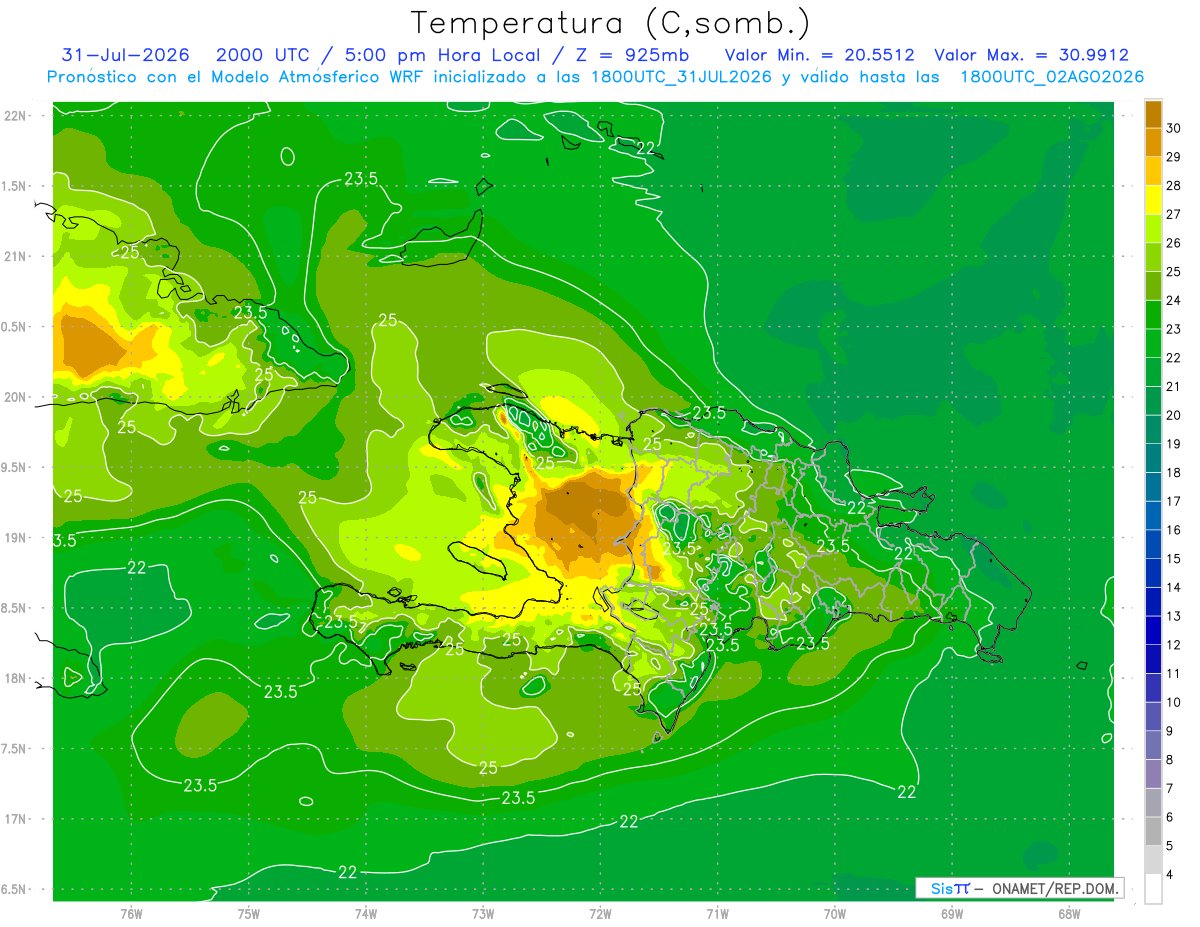Click the latitude axis label "19N"
Image resolution: width=1200 pixels, height=927 pixels.
point(16,538)
